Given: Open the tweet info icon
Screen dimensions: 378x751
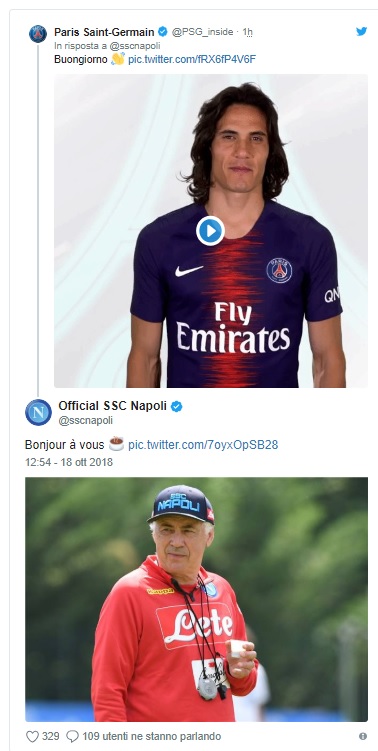Looking at the screenshot, I should 363,736.
